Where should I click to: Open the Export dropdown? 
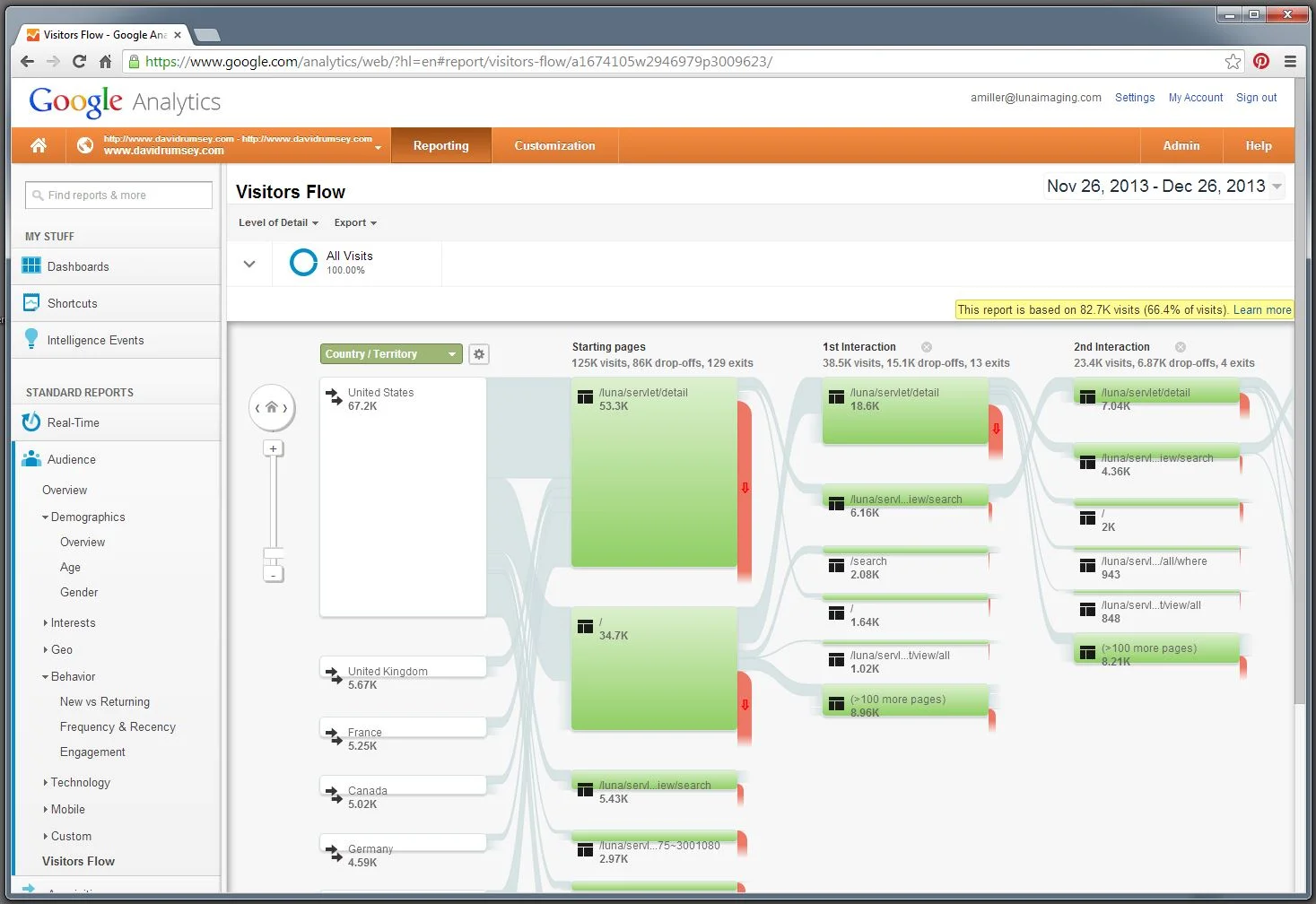[x=355, y=222]
